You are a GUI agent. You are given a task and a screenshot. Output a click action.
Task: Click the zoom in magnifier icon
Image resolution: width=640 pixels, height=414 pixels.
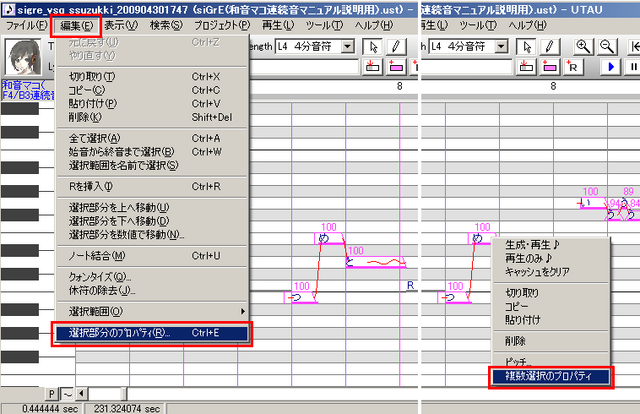[x=583, y=47]
